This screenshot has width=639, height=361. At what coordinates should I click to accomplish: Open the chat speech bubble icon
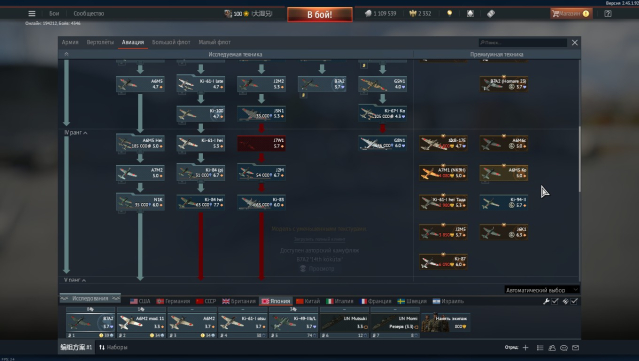coord(564,348)
